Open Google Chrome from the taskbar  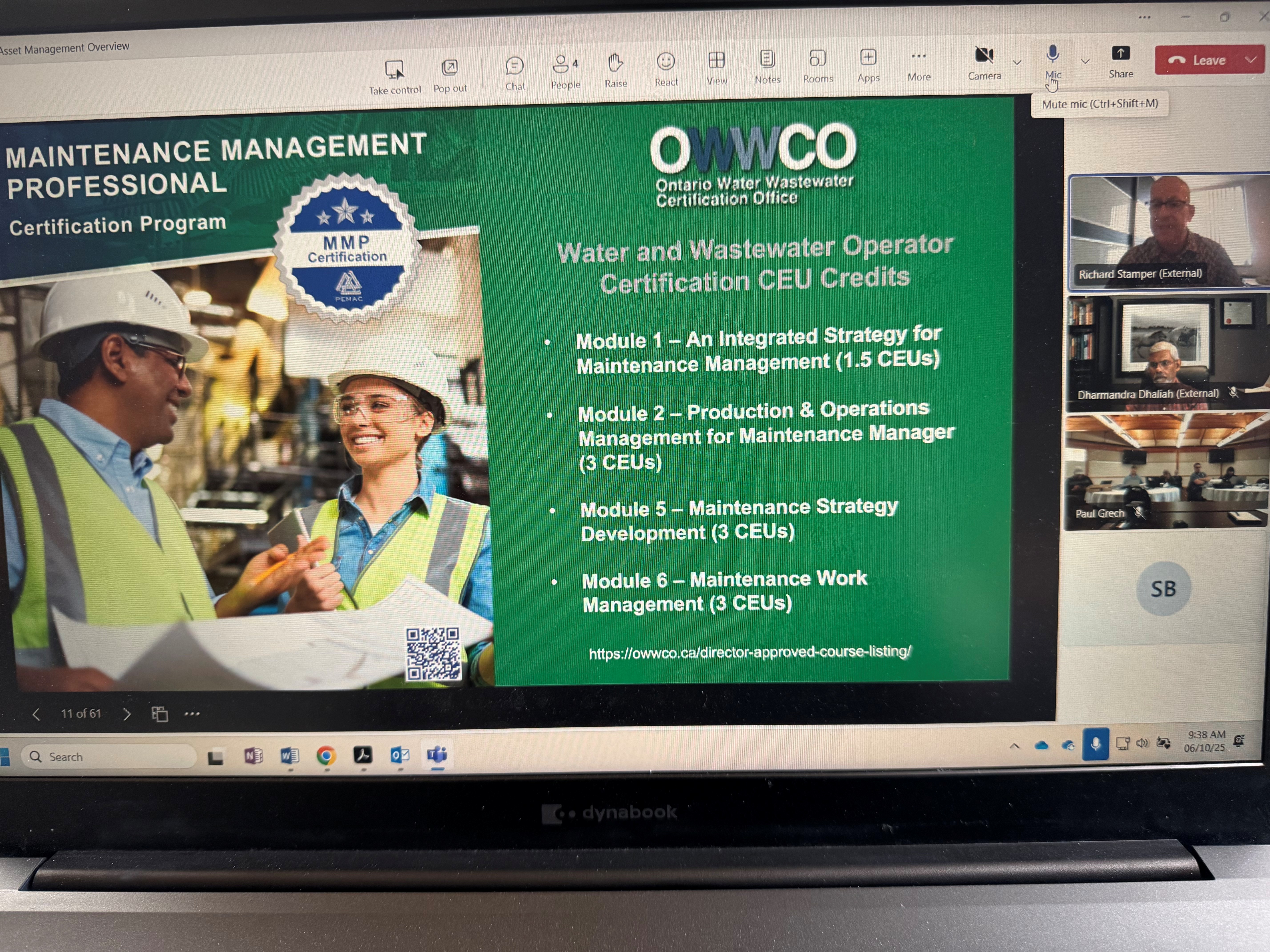click(x=326, y=756)
